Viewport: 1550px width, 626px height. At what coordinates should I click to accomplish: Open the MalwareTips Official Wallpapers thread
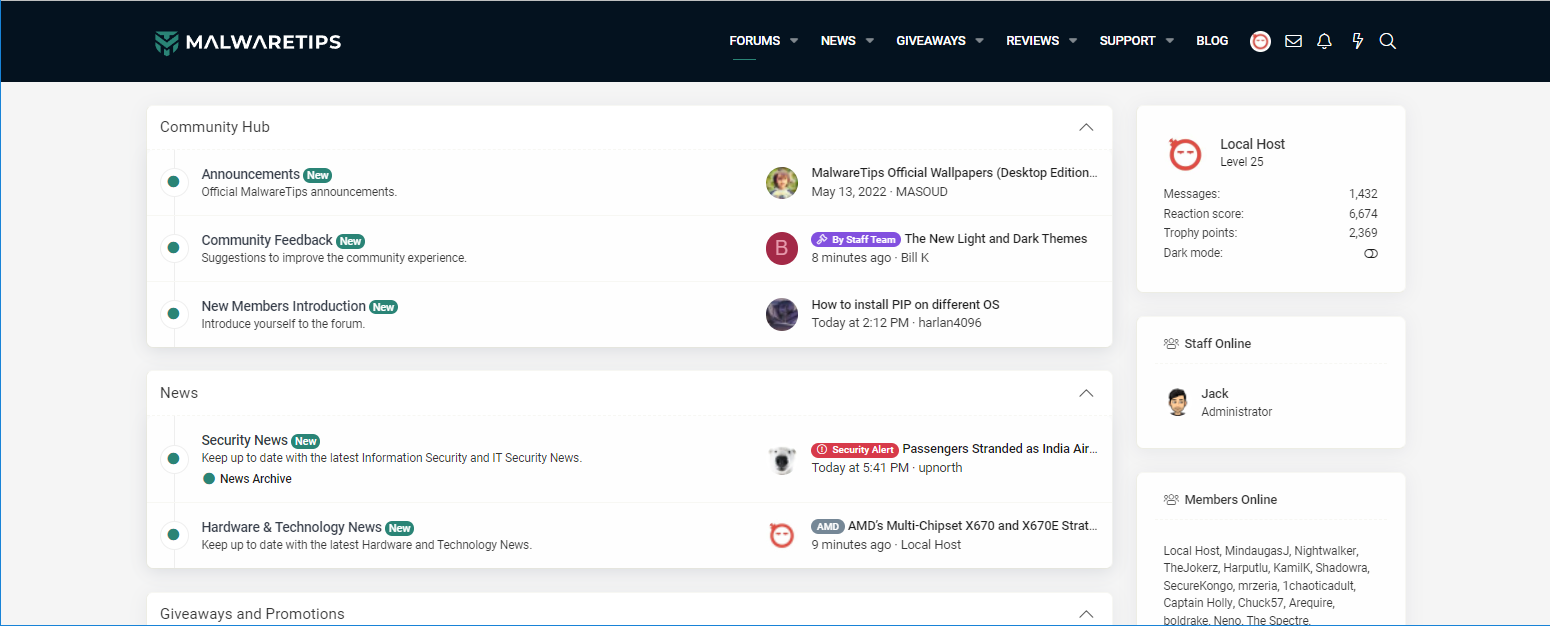[x=954, y=173]
